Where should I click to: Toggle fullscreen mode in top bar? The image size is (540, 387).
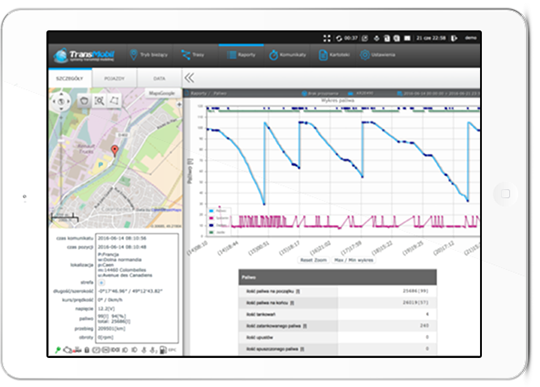click(x=327, y=38)
